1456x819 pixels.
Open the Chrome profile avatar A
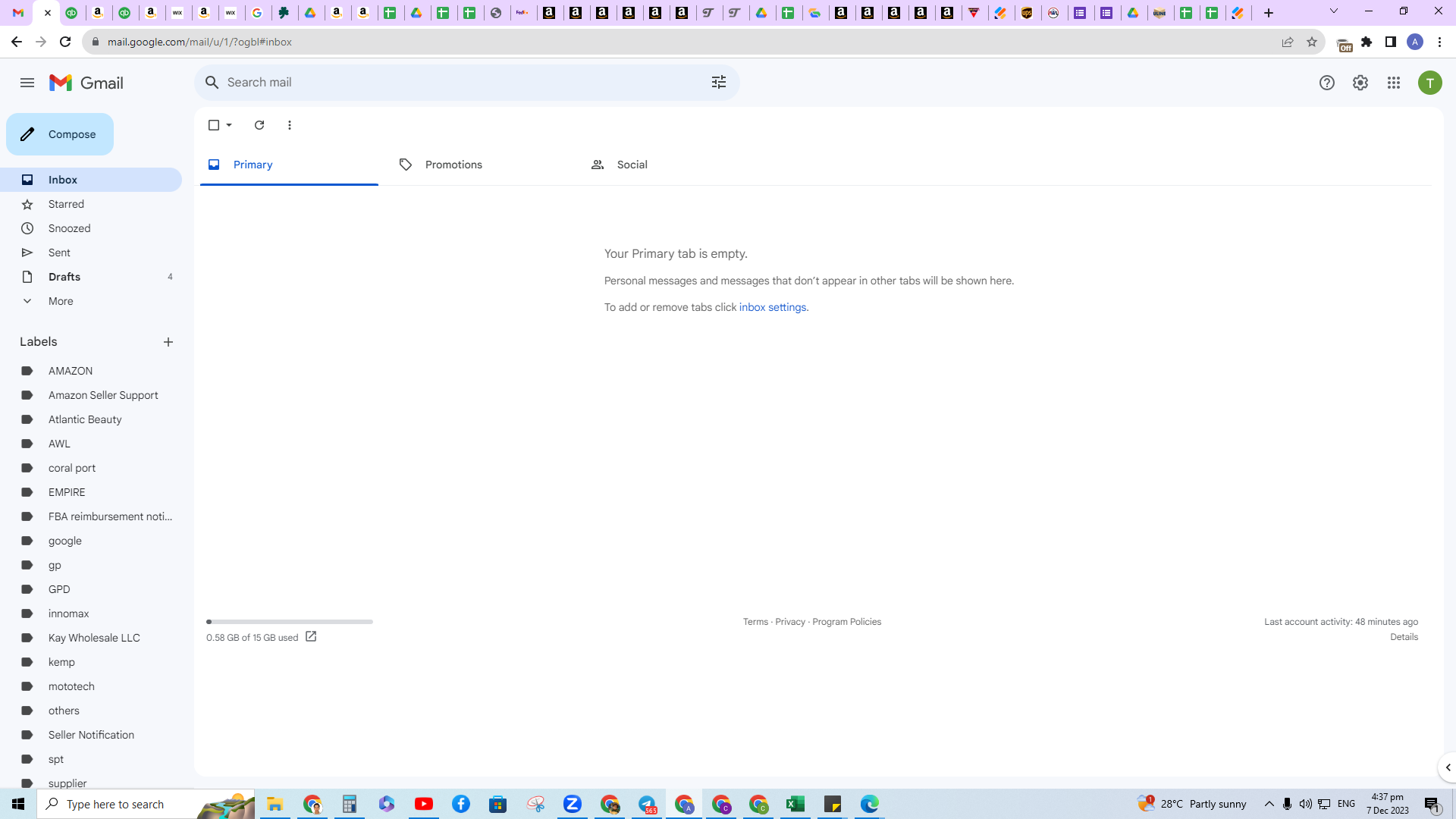point(1415,42)
